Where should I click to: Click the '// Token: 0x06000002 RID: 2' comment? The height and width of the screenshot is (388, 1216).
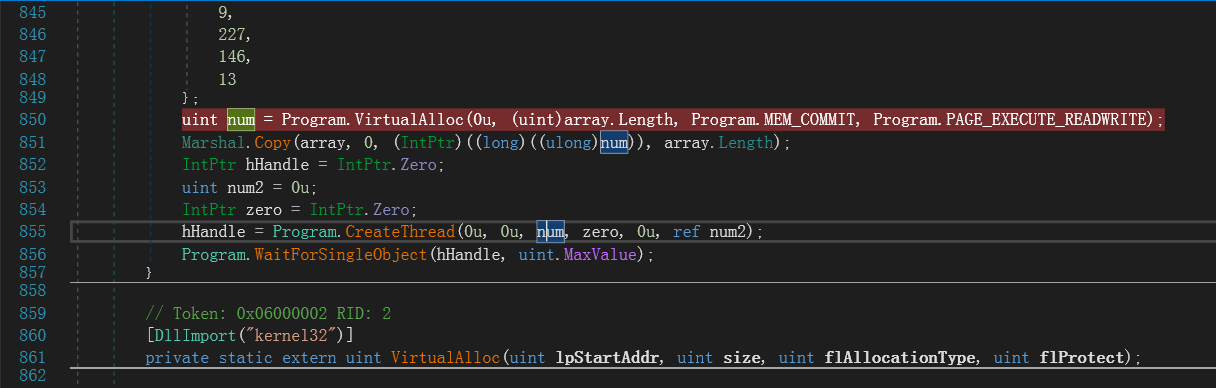268,313
